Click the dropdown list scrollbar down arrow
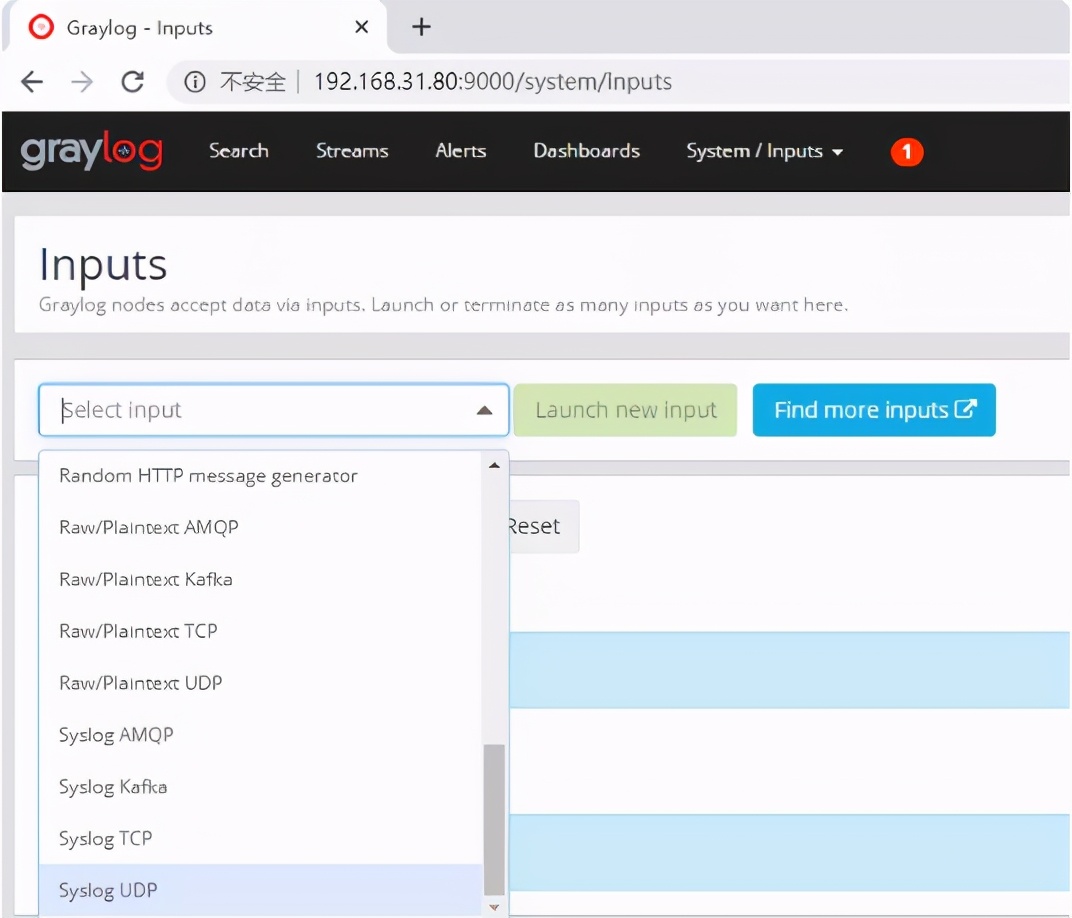 click(x=494, y=907)
